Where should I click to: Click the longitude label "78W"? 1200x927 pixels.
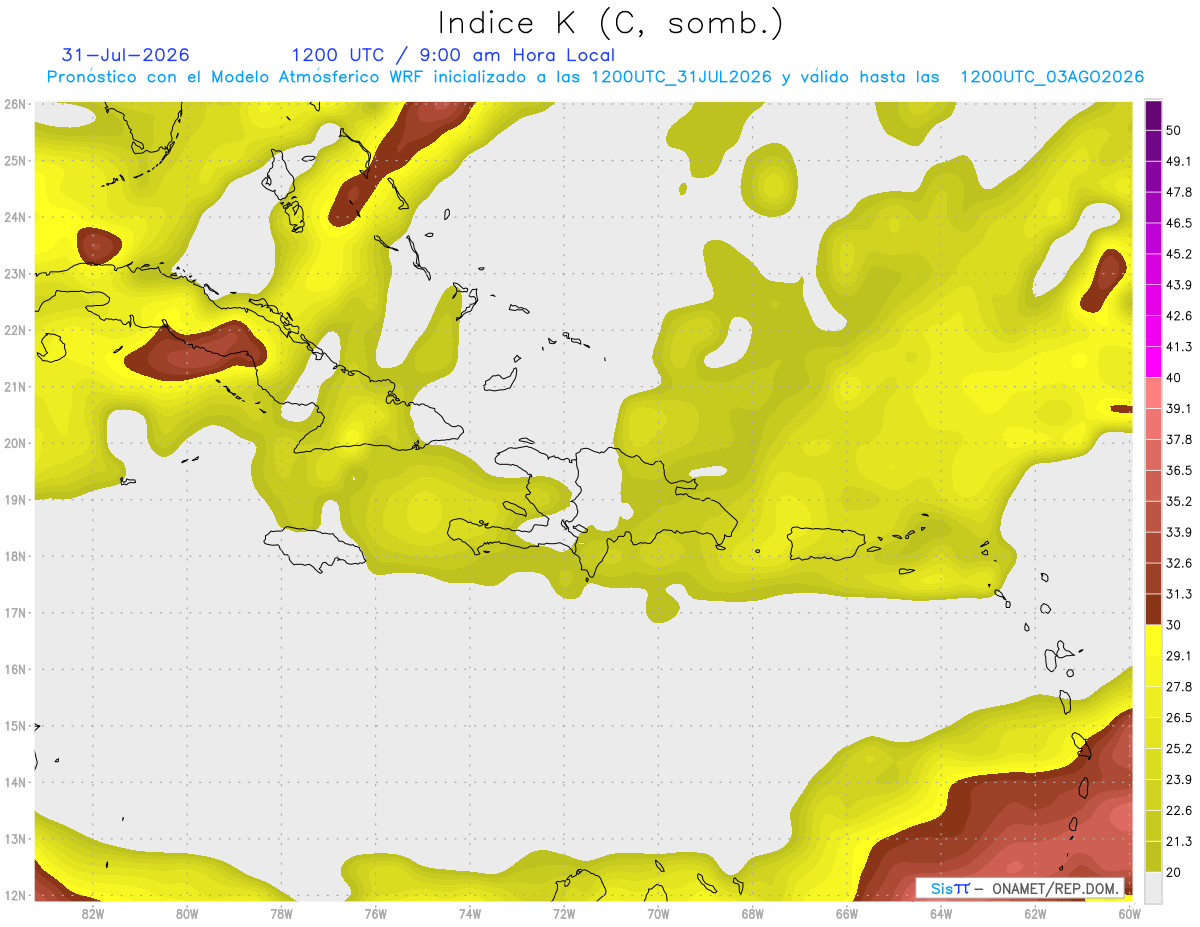281,914
